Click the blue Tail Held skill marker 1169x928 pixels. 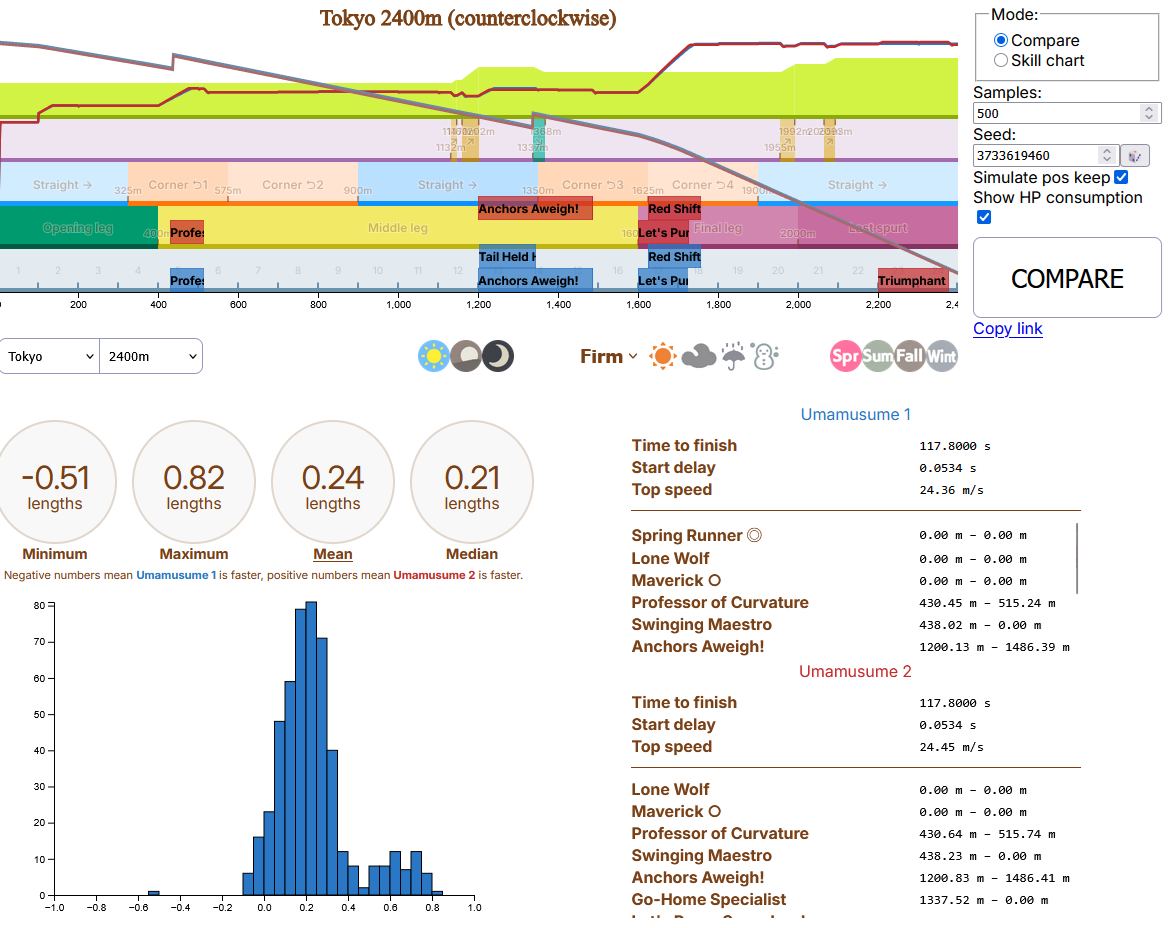click(507, 256)
